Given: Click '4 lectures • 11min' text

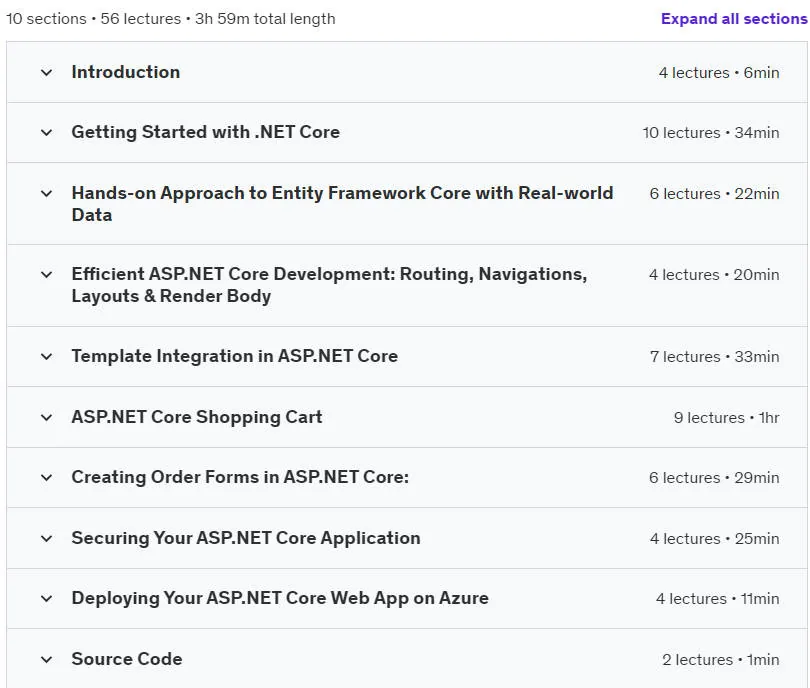Looking at the screenshot, I should click(718, 599).
